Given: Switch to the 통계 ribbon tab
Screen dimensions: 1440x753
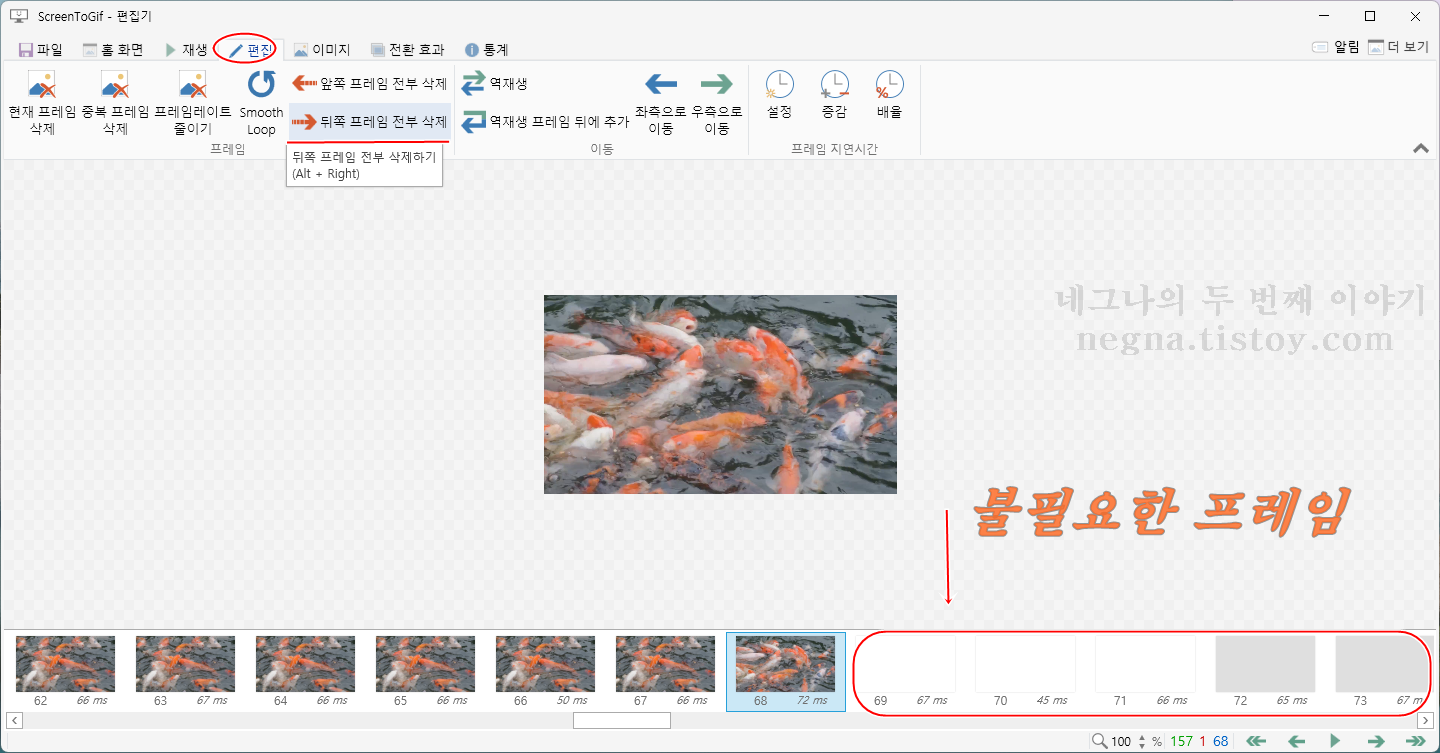Looking at the screenshot, I should coord(489,47).
